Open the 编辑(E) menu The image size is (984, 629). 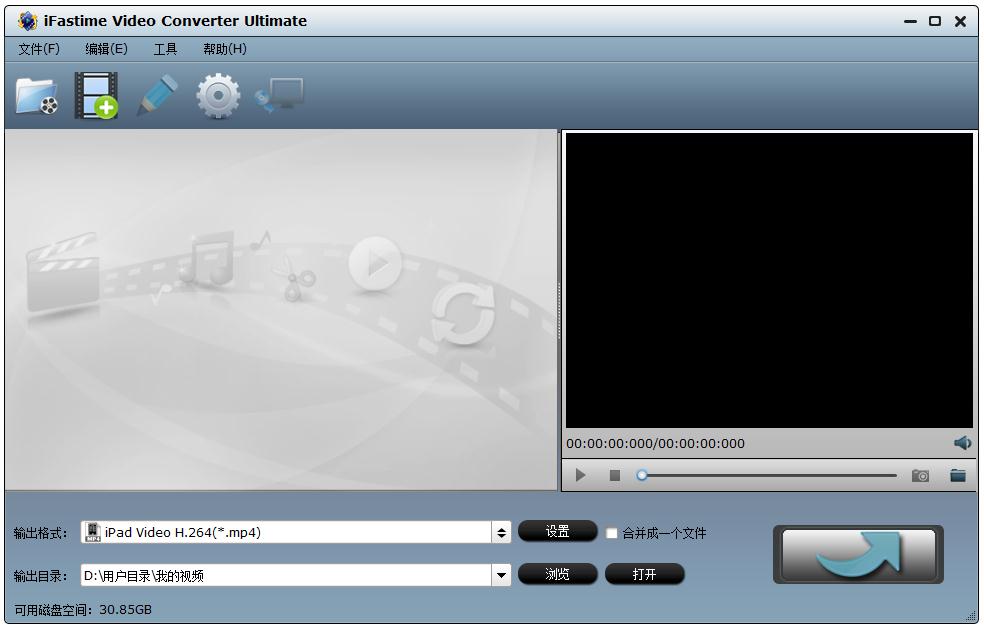point(106,49)
